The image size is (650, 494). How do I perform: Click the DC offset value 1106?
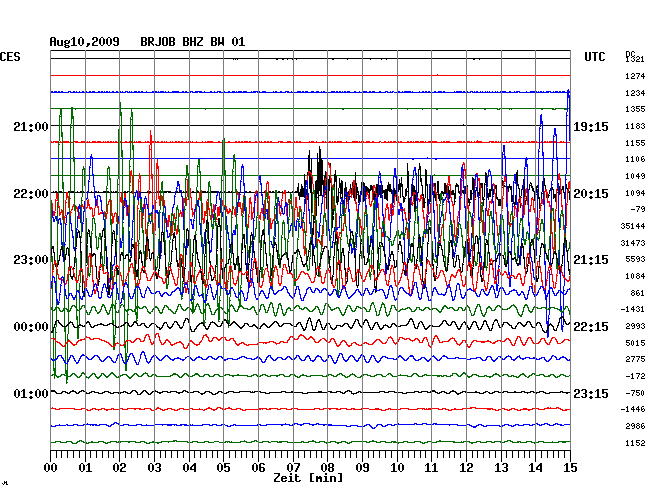pyautogui.click(x=635, y=159)
